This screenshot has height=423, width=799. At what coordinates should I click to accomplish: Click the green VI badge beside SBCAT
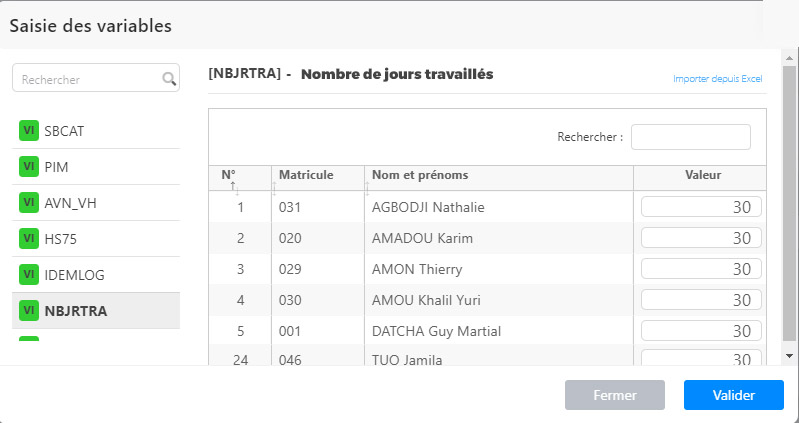[29, 130]
